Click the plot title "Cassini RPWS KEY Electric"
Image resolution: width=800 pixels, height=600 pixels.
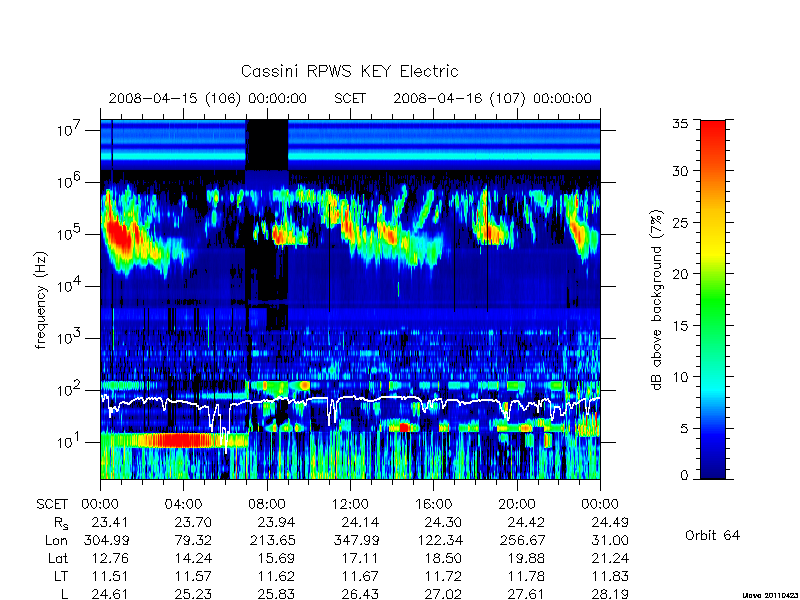[x=349, y=71]
